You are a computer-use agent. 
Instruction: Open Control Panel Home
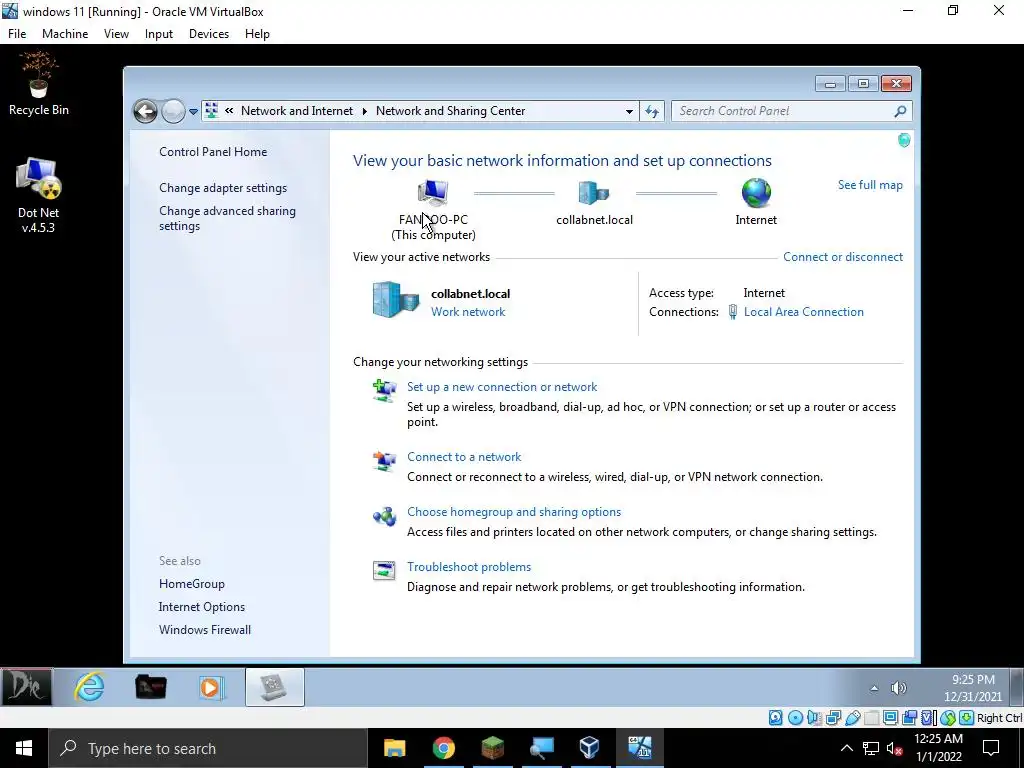tap(213, 152)
